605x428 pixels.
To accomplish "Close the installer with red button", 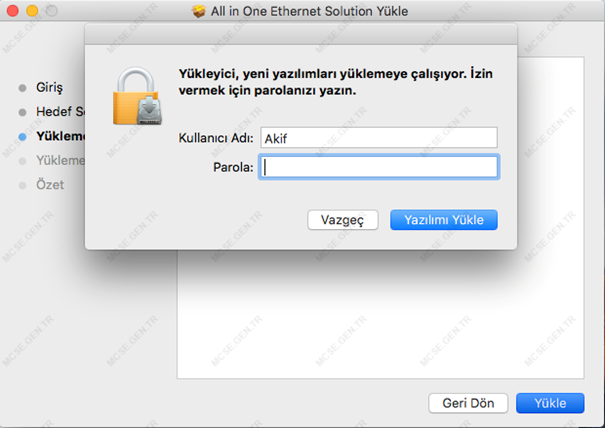I will [13, 11].
